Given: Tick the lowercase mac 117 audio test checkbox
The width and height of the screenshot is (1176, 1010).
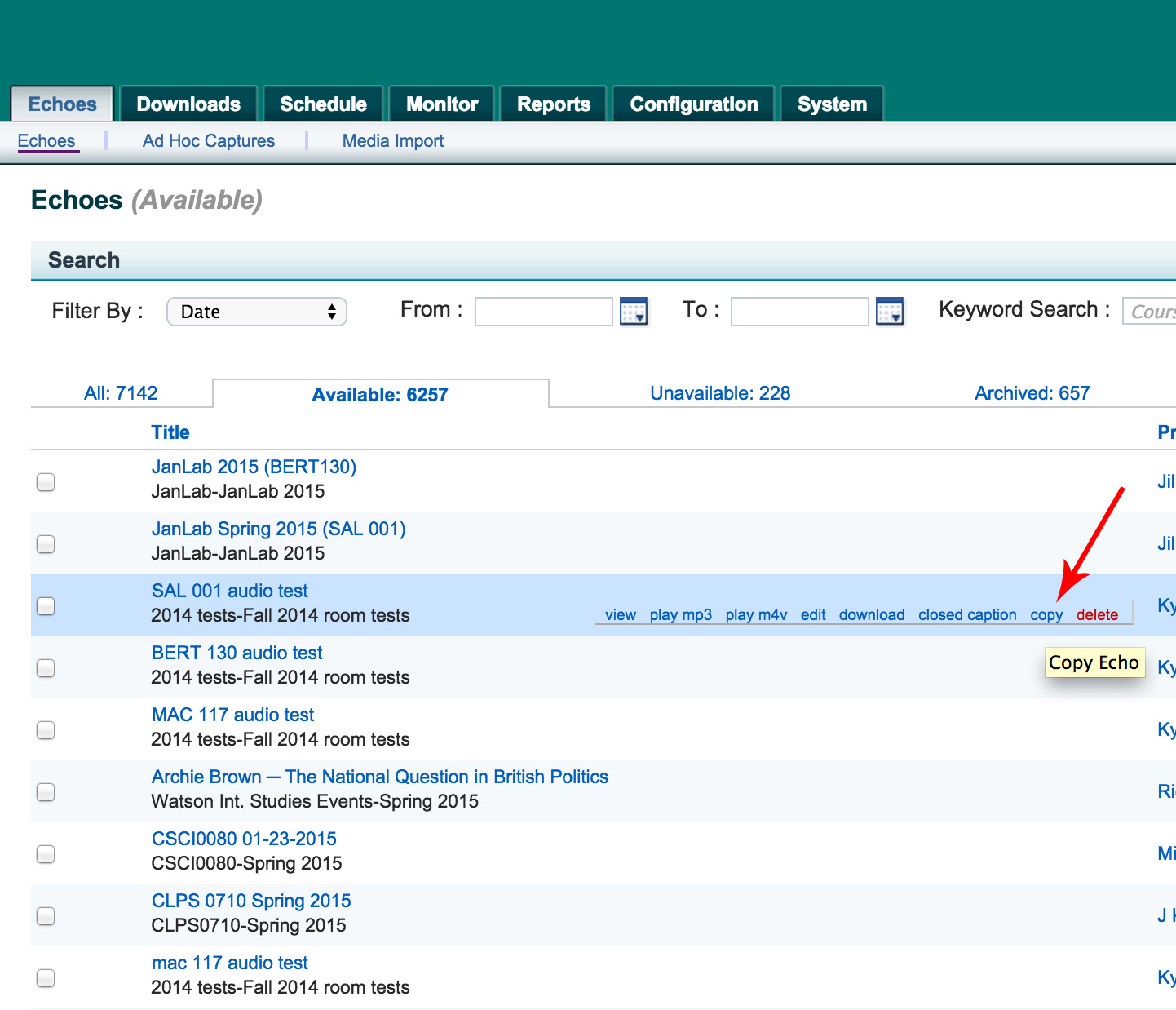Looking at the screenshot, I should point(46,978).
